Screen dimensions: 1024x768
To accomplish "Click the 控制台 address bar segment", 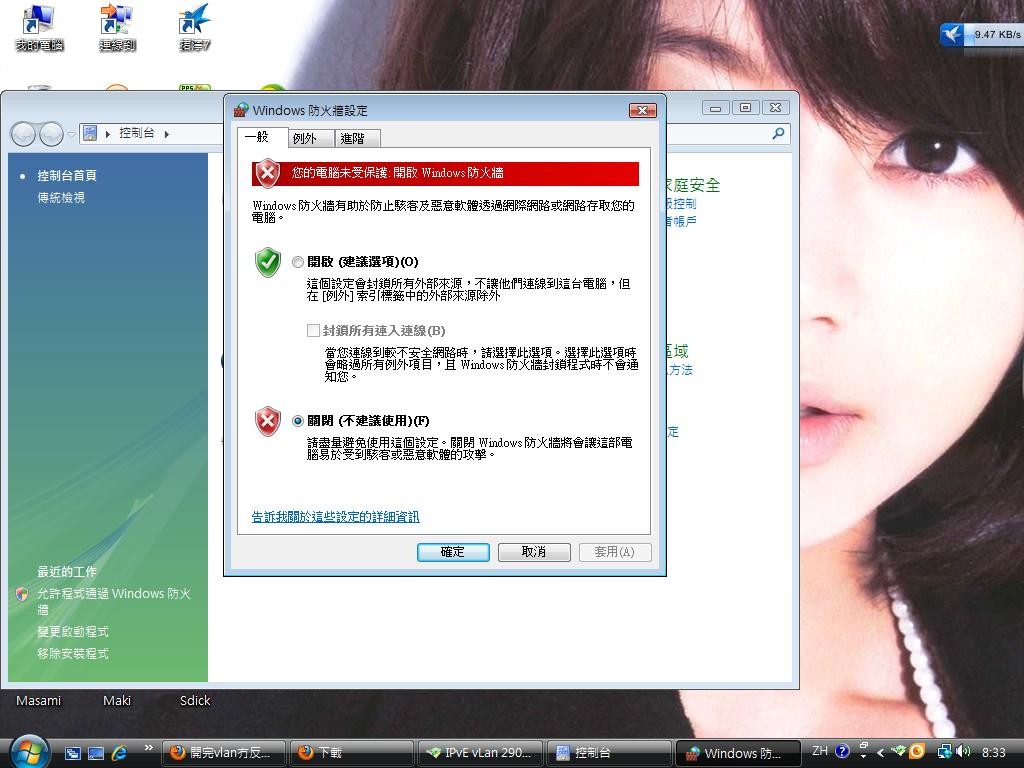I will tap(136, 133).
